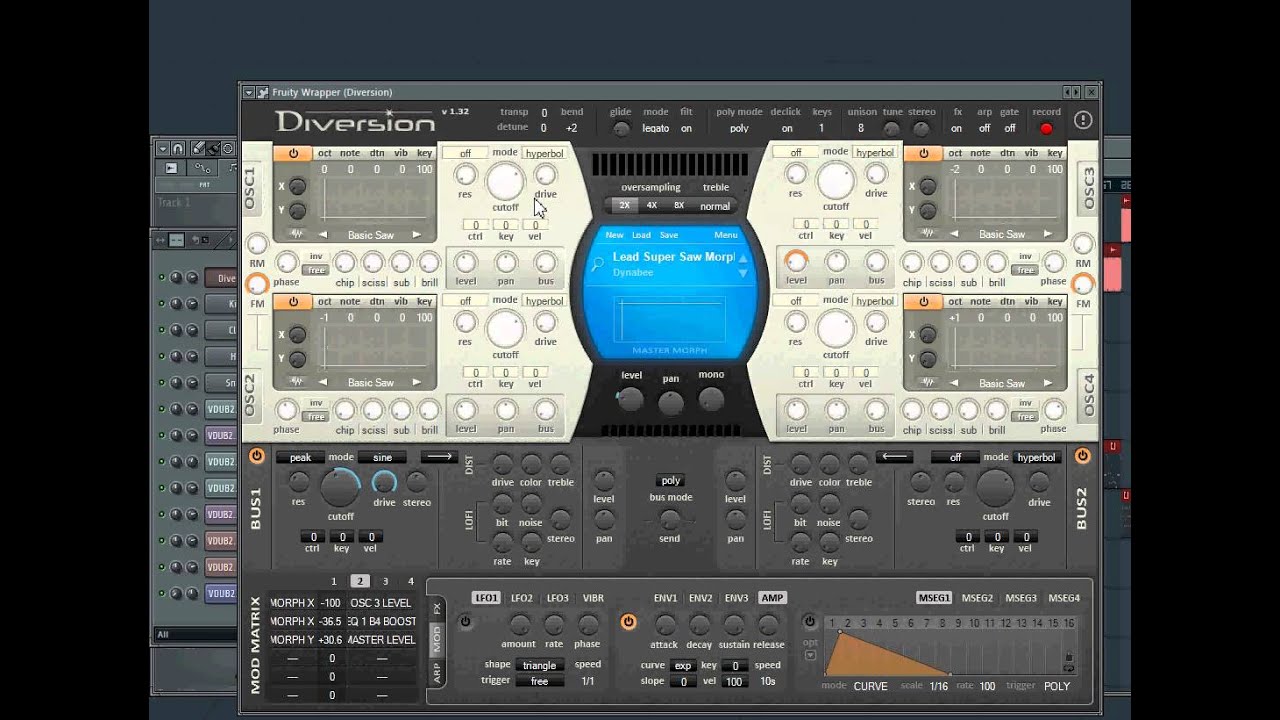This screenshot has width=1280, height=720.
Task: Click the unison tune knob
Action: pos(892,129)
